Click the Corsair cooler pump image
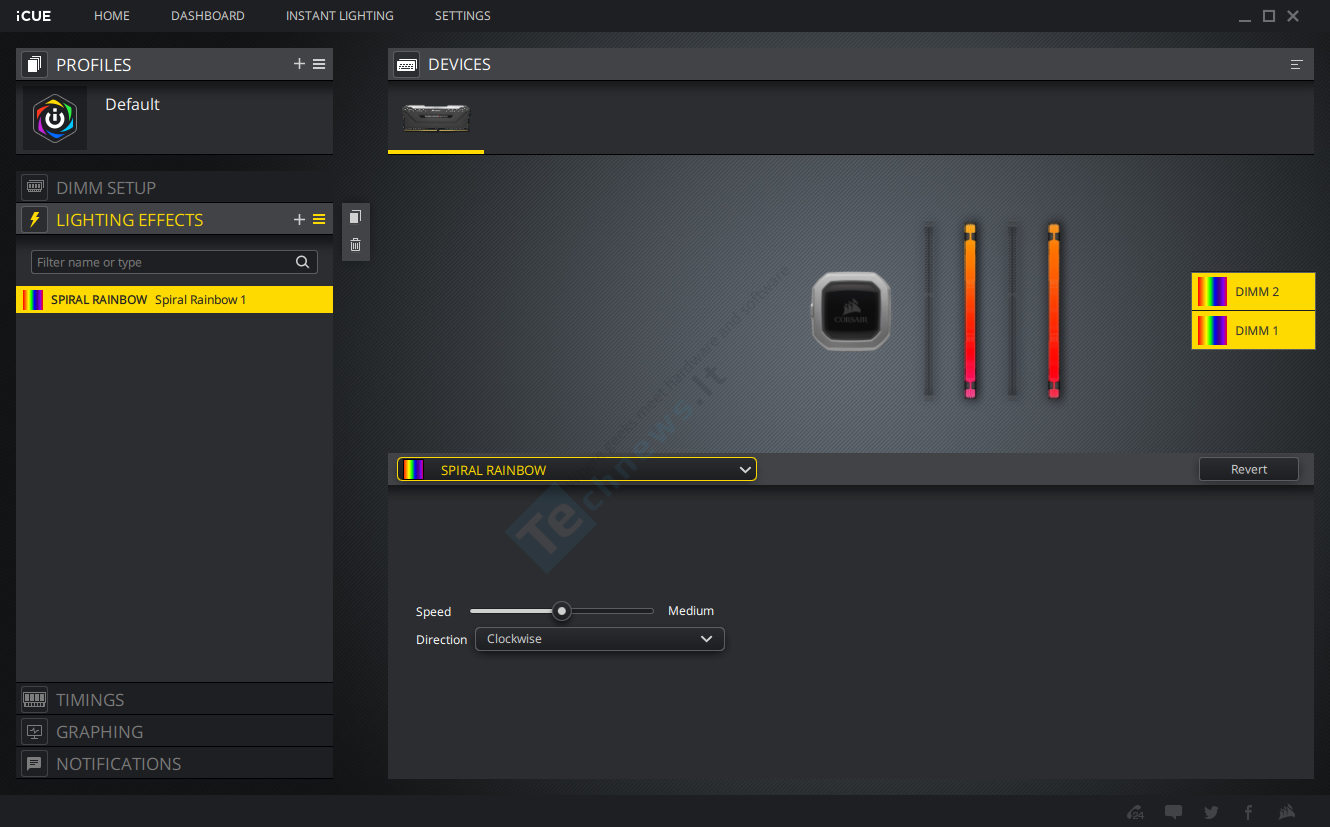This screenshot has width=1330, height=827. click(x=850, y=311)
